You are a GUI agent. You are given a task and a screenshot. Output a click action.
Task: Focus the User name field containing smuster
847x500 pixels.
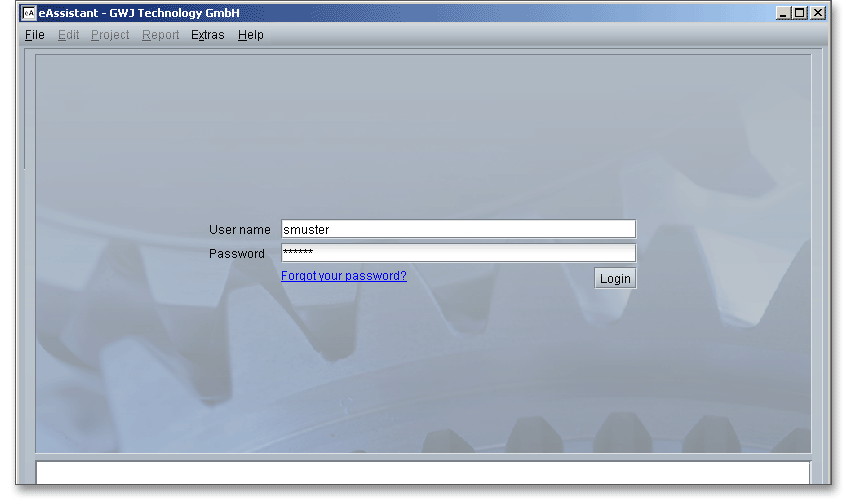458,230
